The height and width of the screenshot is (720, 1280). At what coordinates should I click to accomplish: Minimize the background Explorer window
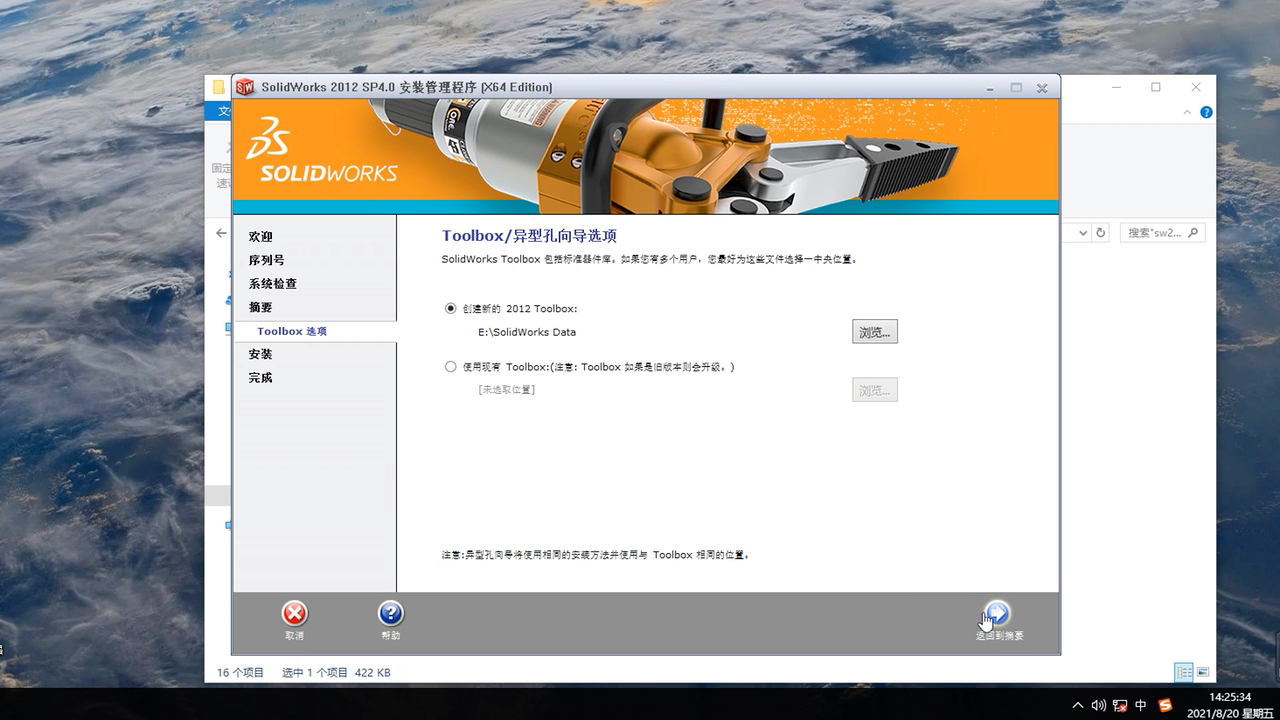(1117, 87)
